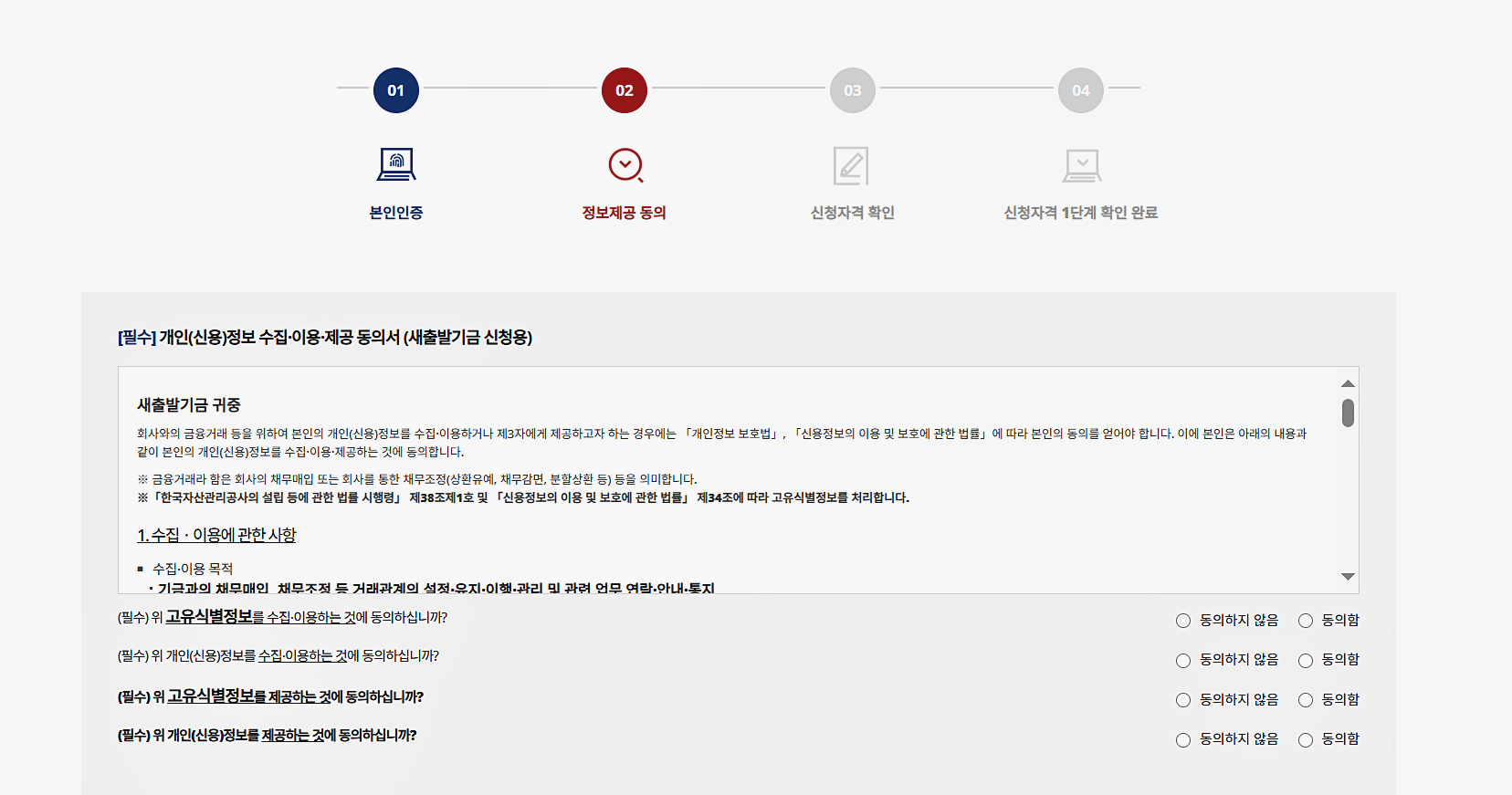
Task: Choose 동의하지 않음 for 고유식별정보 수집·이용
Action: click(1183, 621)
